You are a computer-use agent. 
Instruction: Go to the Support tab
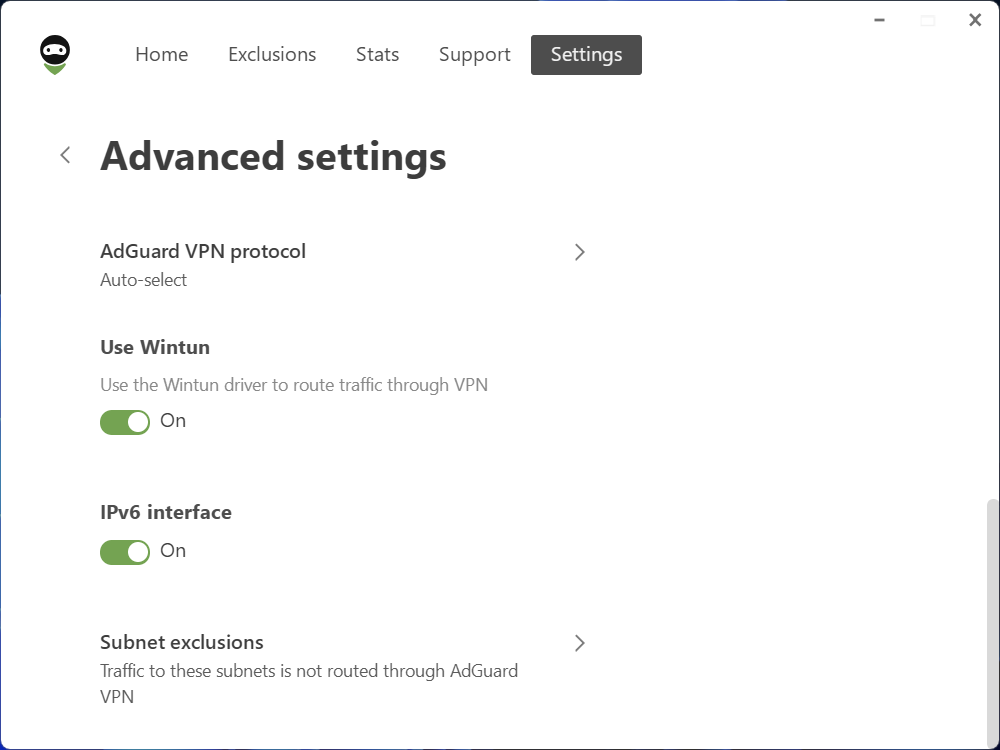point(474,55)
